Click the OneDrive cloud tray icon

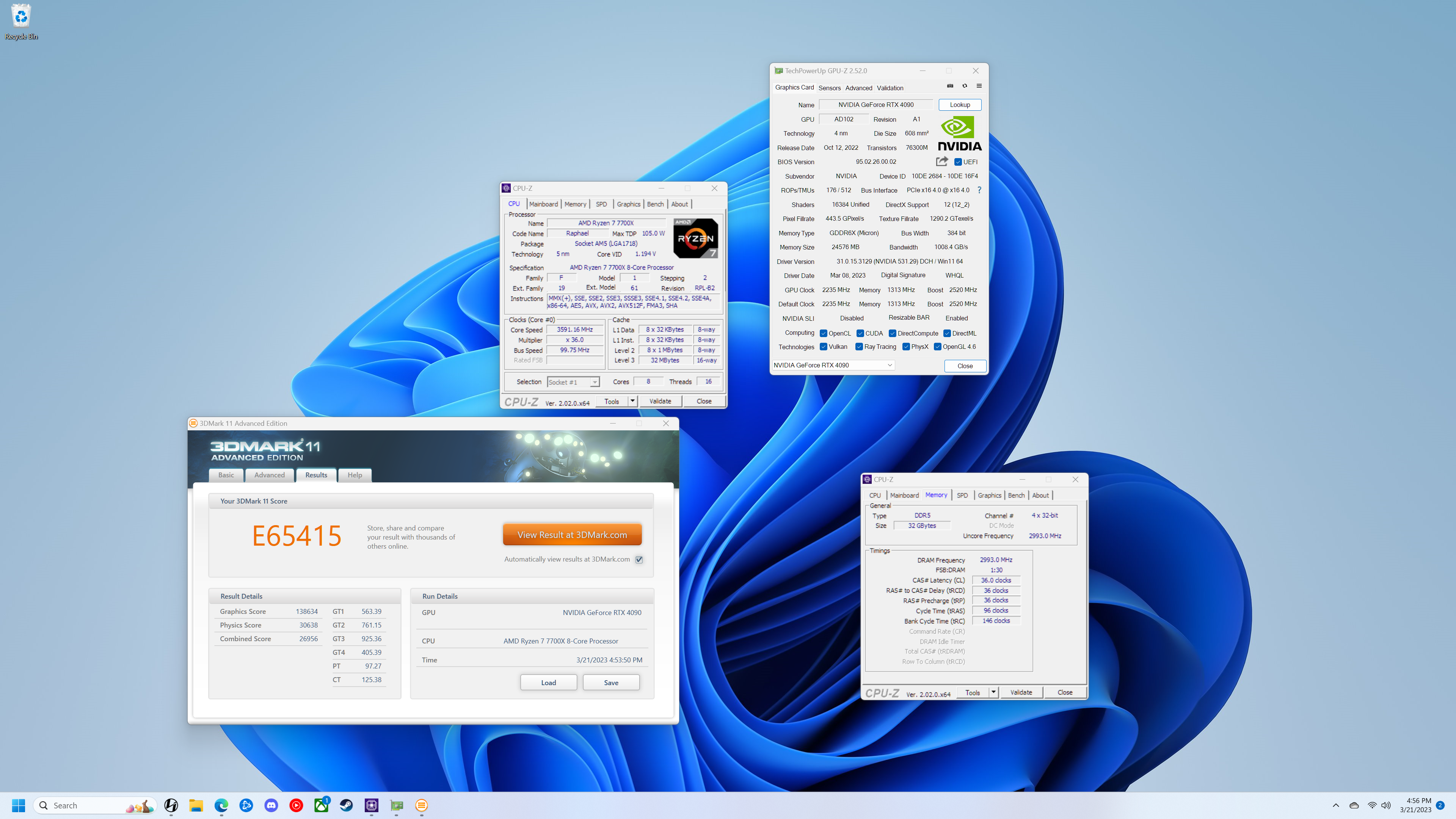click(x=1354, y=805)
